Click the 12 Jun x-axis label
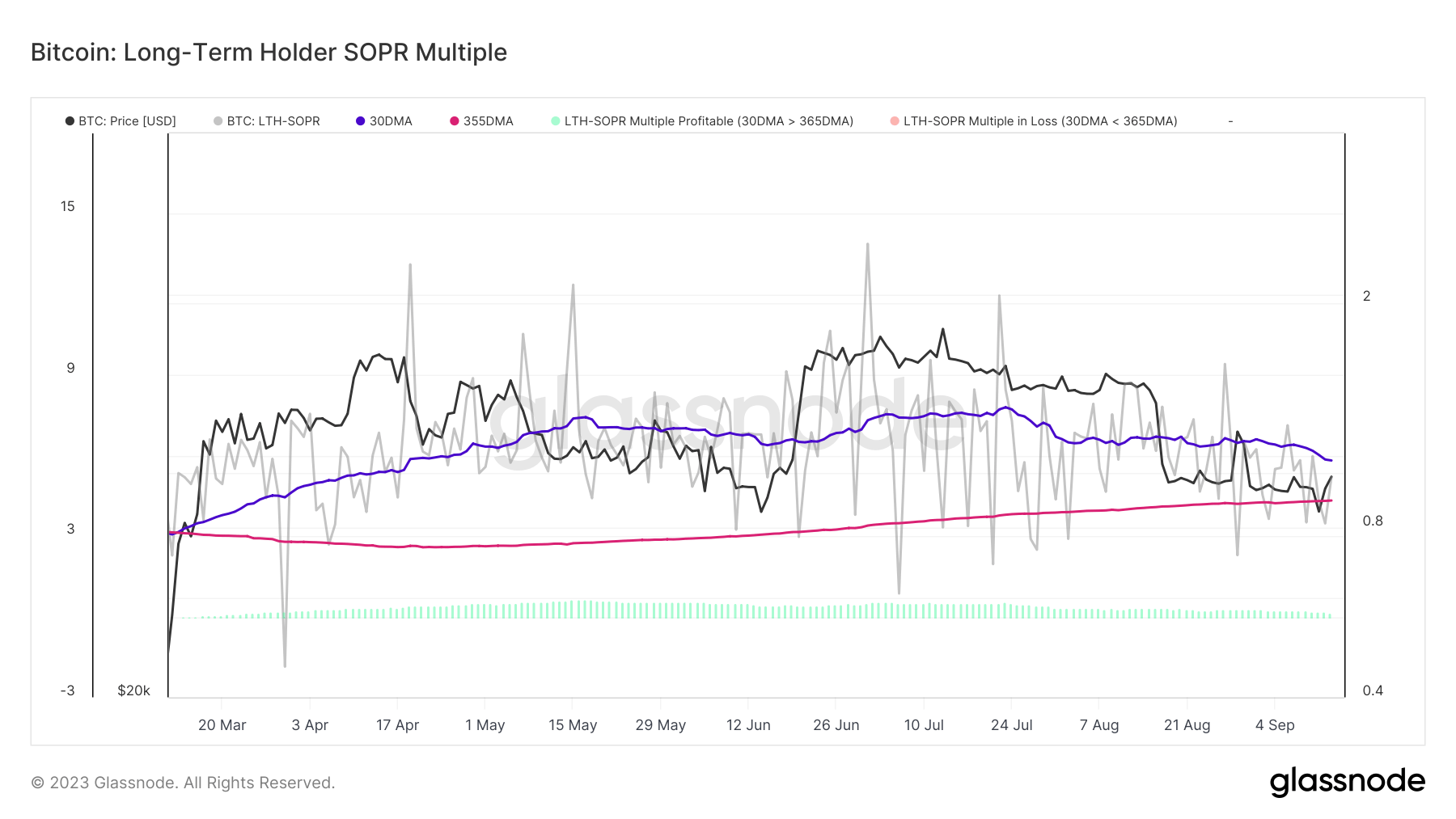This screenshot has width=1456, height=819. click(748, 725)
